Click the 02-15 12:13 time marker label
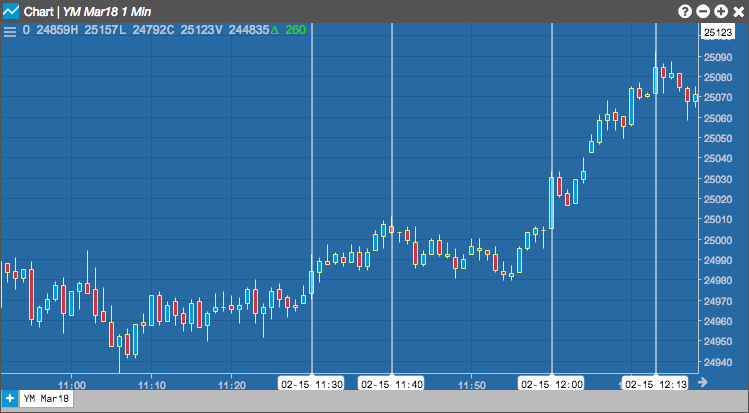Viewport: 749px width, 413px height. (x=656, y=384)
